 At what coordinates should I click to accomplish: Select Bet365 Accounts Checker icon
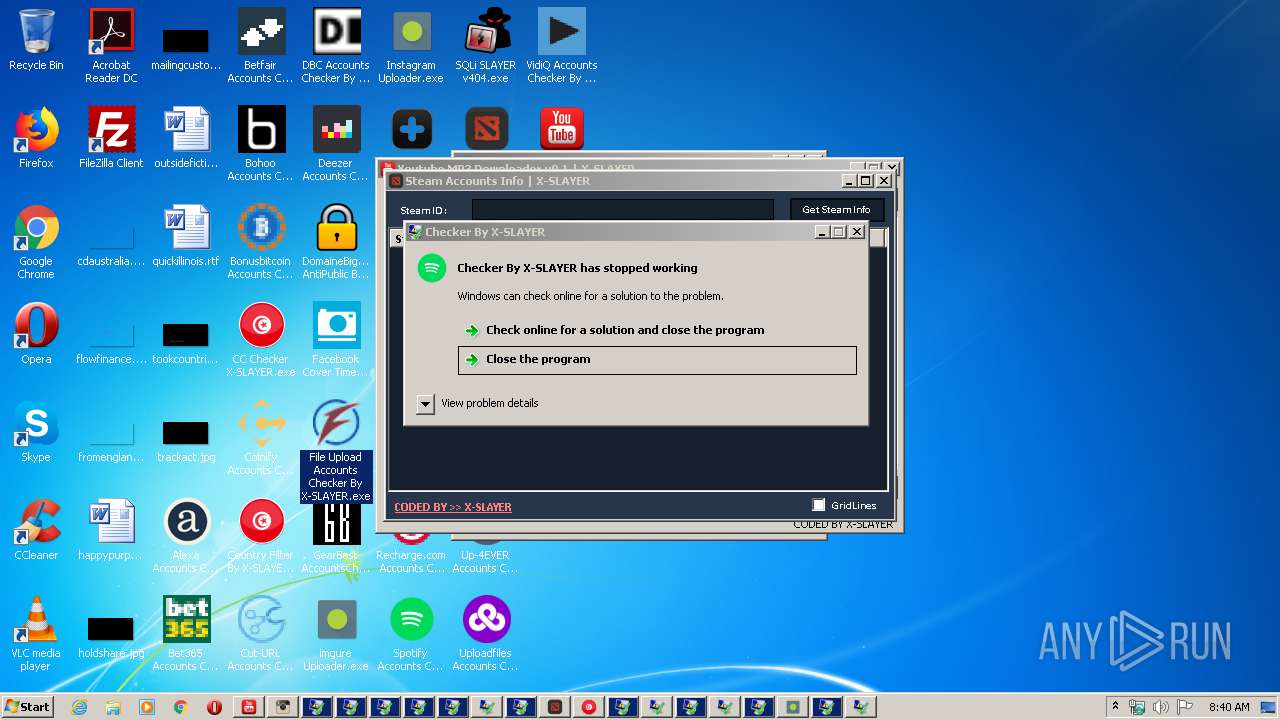click(186, 633)
